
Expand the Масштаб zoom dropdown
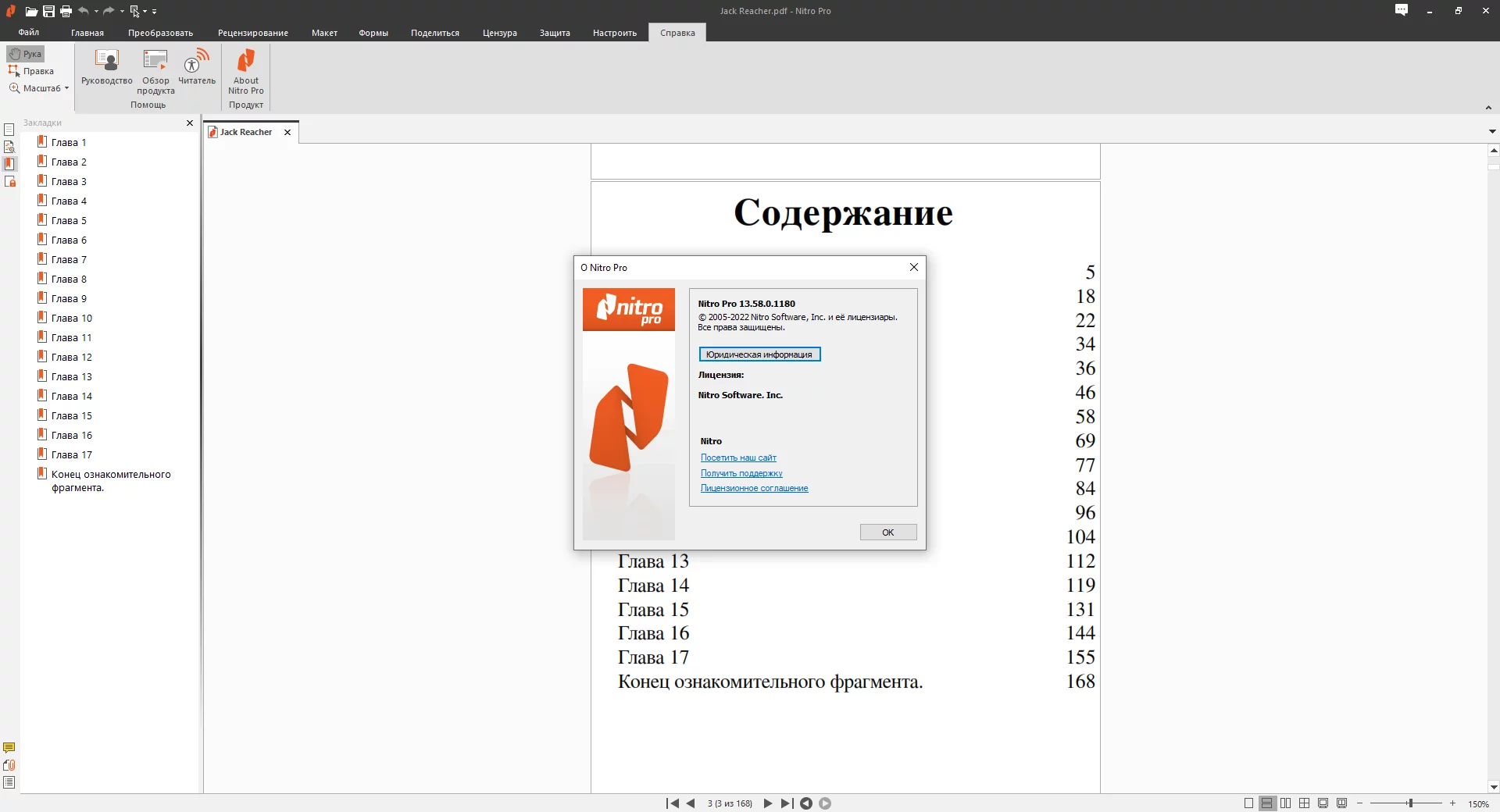pyautogui.click(x=39, y=88)
